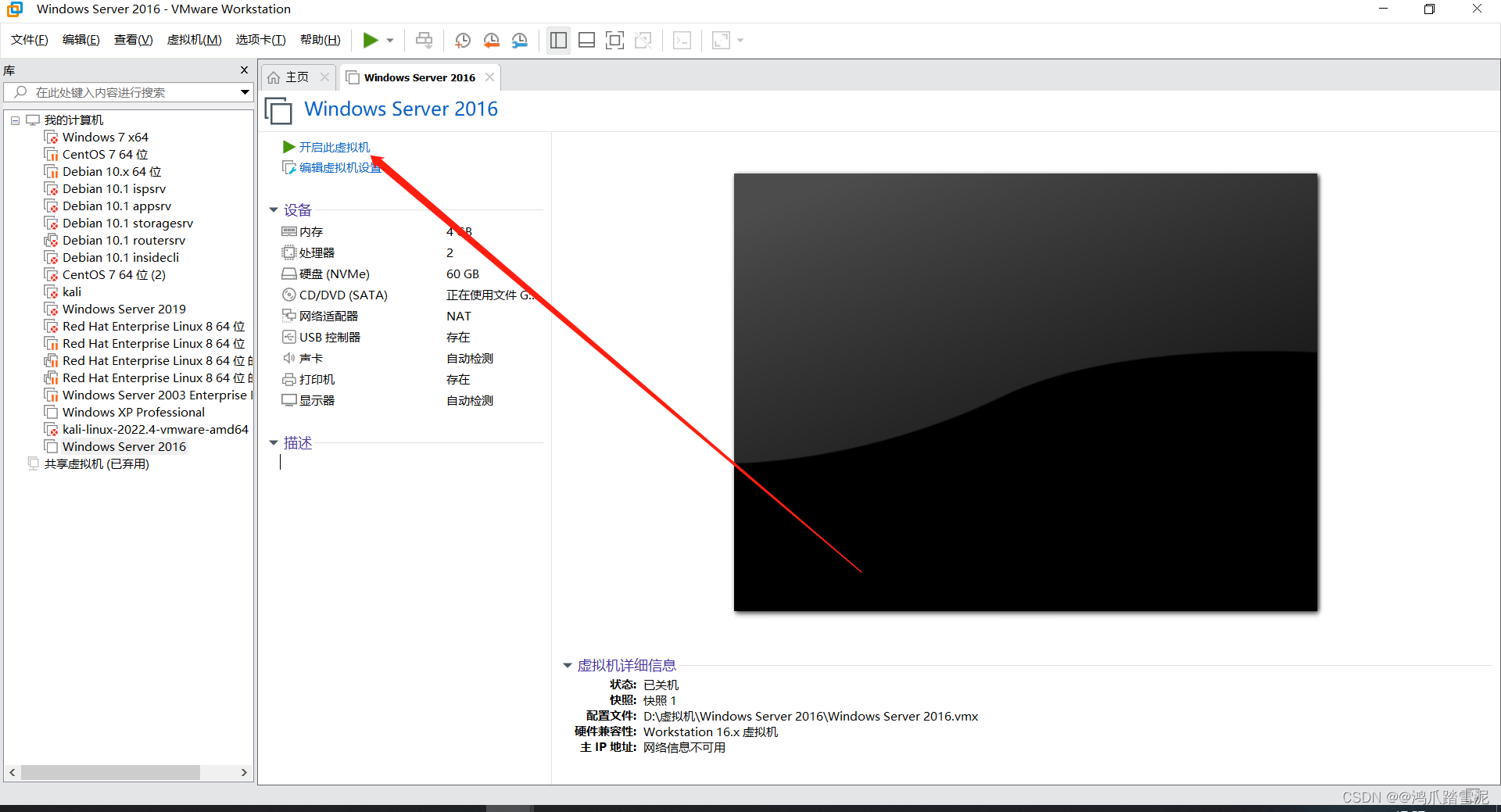Close the Windows Server 2016 tab
1501x812 pixels.
tap(489, 77)
